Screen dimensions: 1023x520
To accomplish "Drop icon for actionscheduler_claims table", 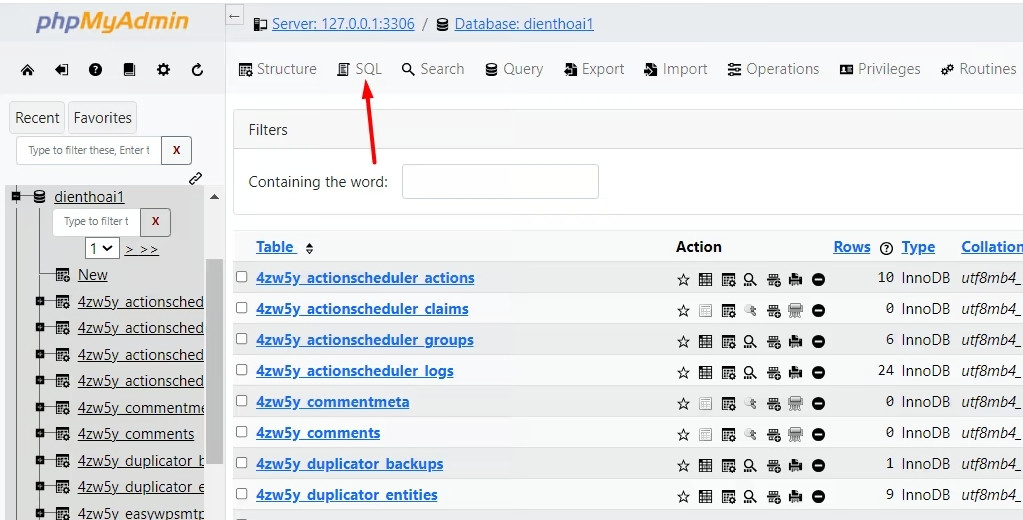I will pyautogui.click(x=818, y=311).
